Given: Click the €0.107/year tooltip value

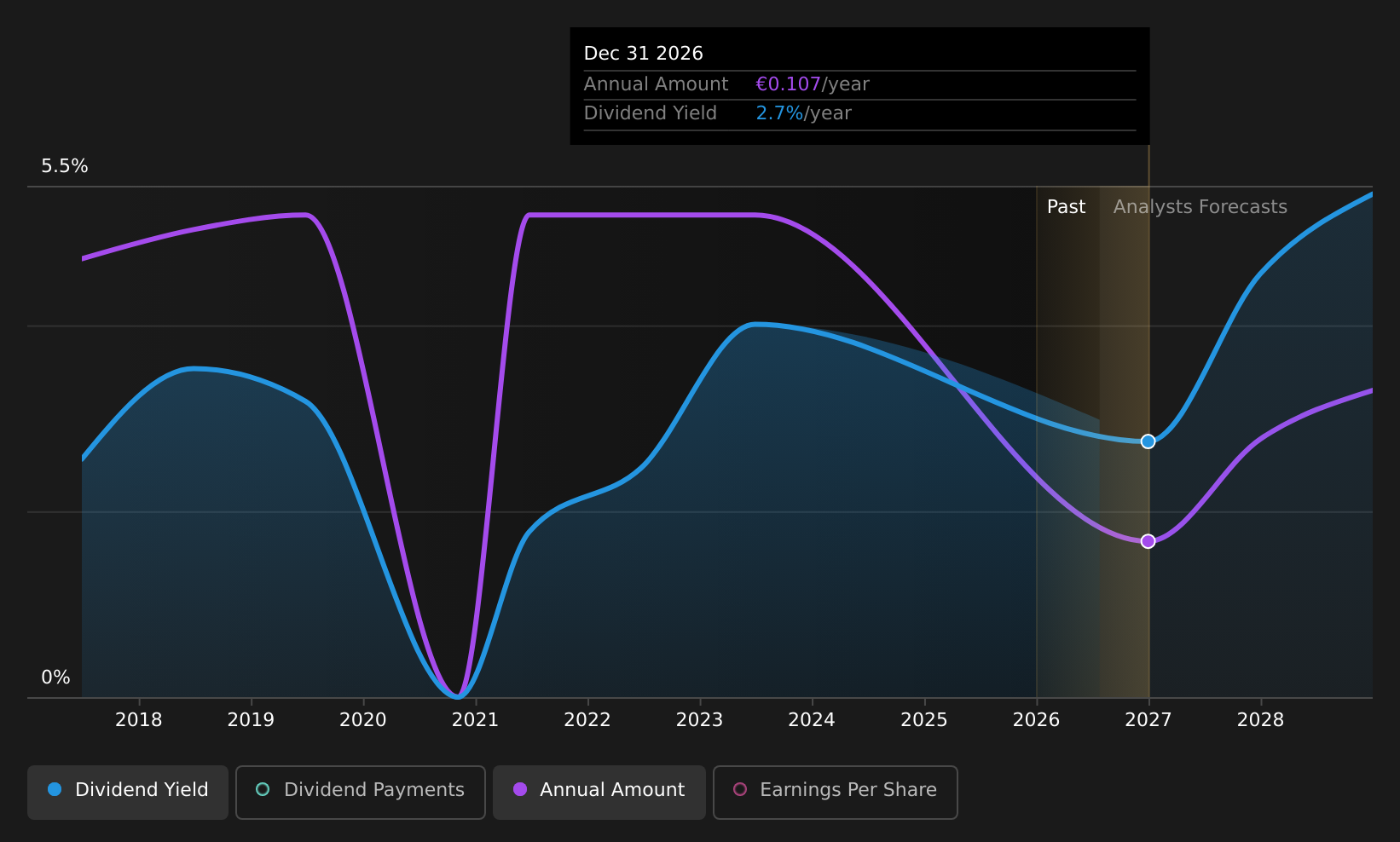Looking at the screenshot, I should tap(813, 84).
